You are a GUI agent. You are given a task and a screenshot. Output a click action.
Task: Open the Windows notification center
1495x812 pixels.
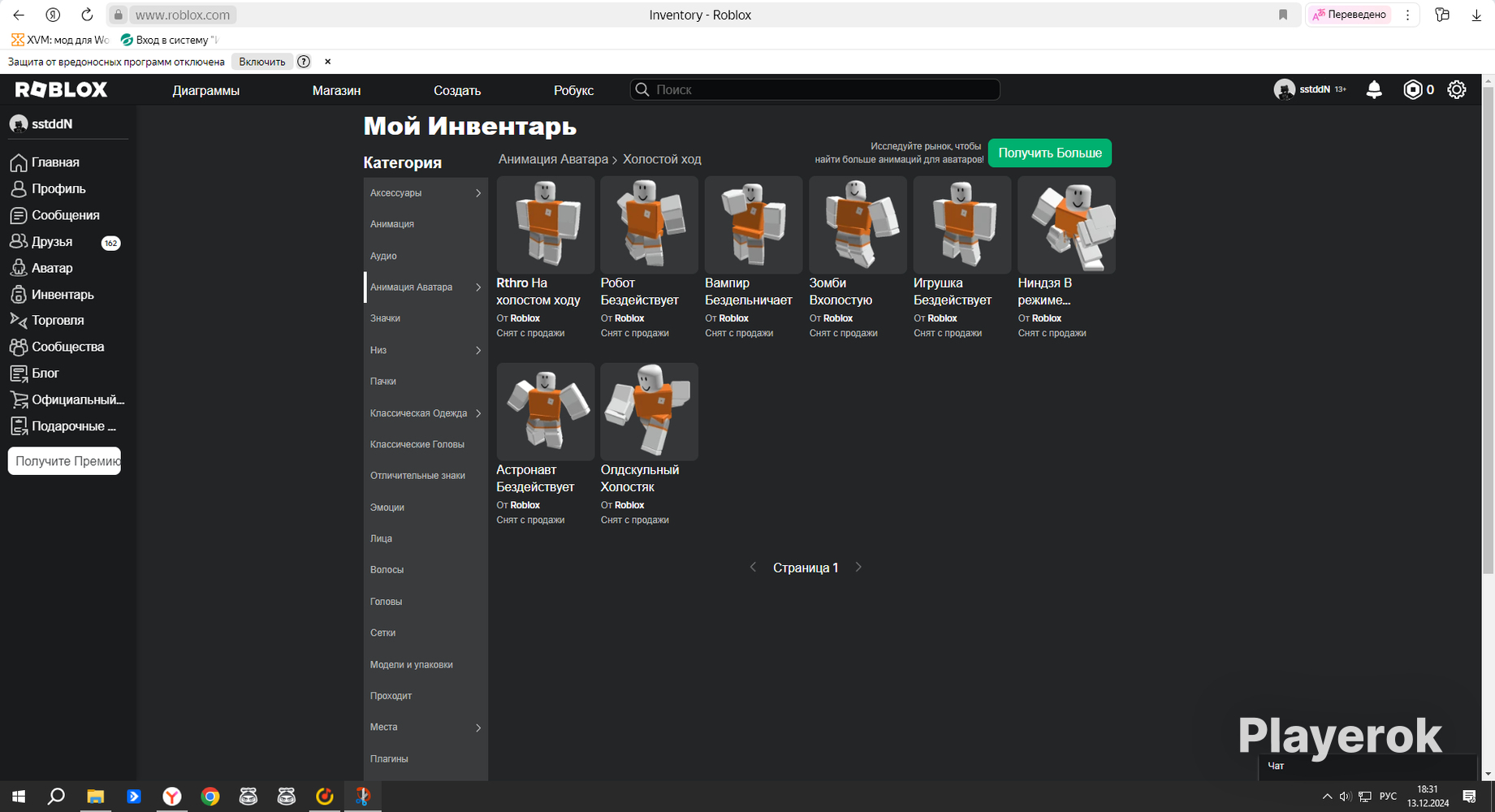1469,797
